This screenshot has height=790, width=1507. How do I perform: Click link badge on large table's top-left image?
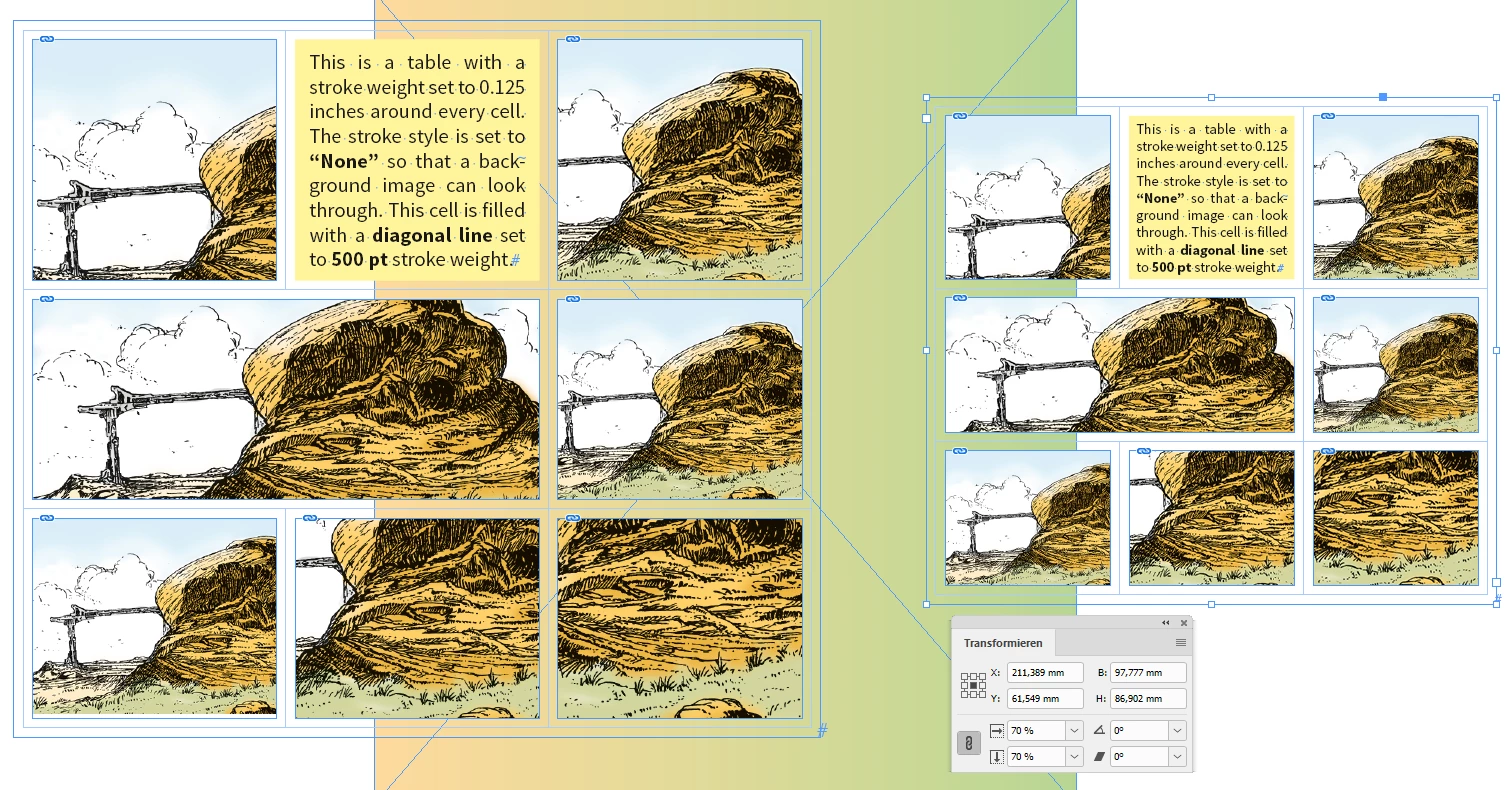pyautogui.click(x=46, y=39)
